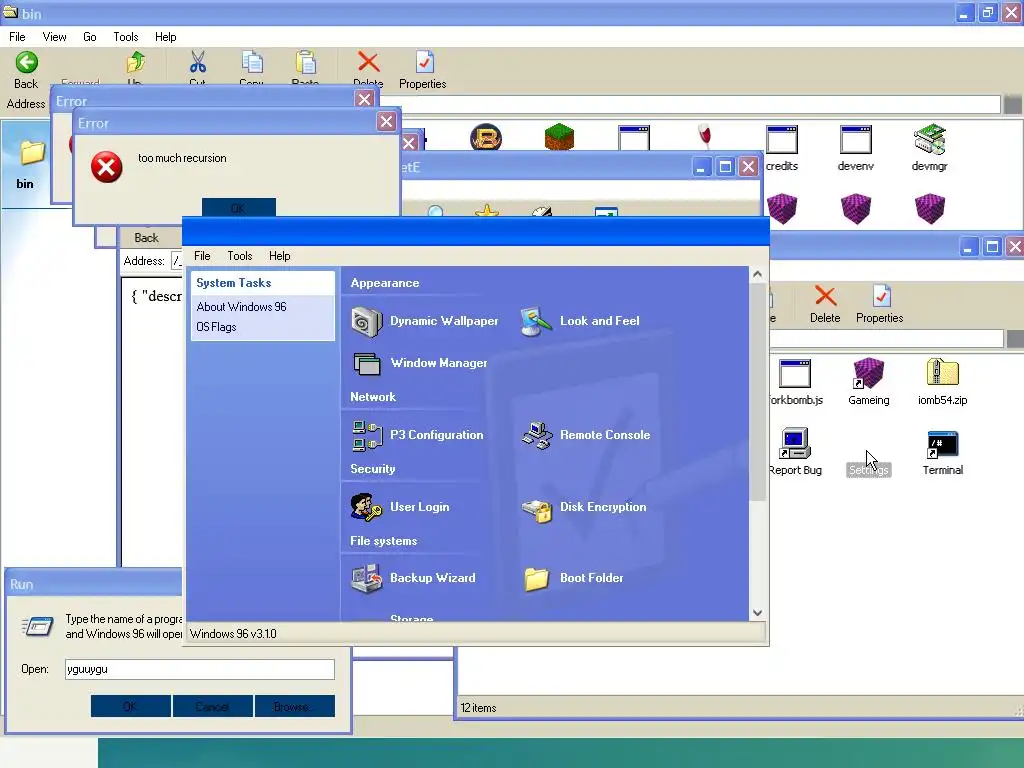Viewport: 1024px width, 768px height.
Task: Open Tools menu in Settings window
Action: pyautogui.click(x=240, y=256)
